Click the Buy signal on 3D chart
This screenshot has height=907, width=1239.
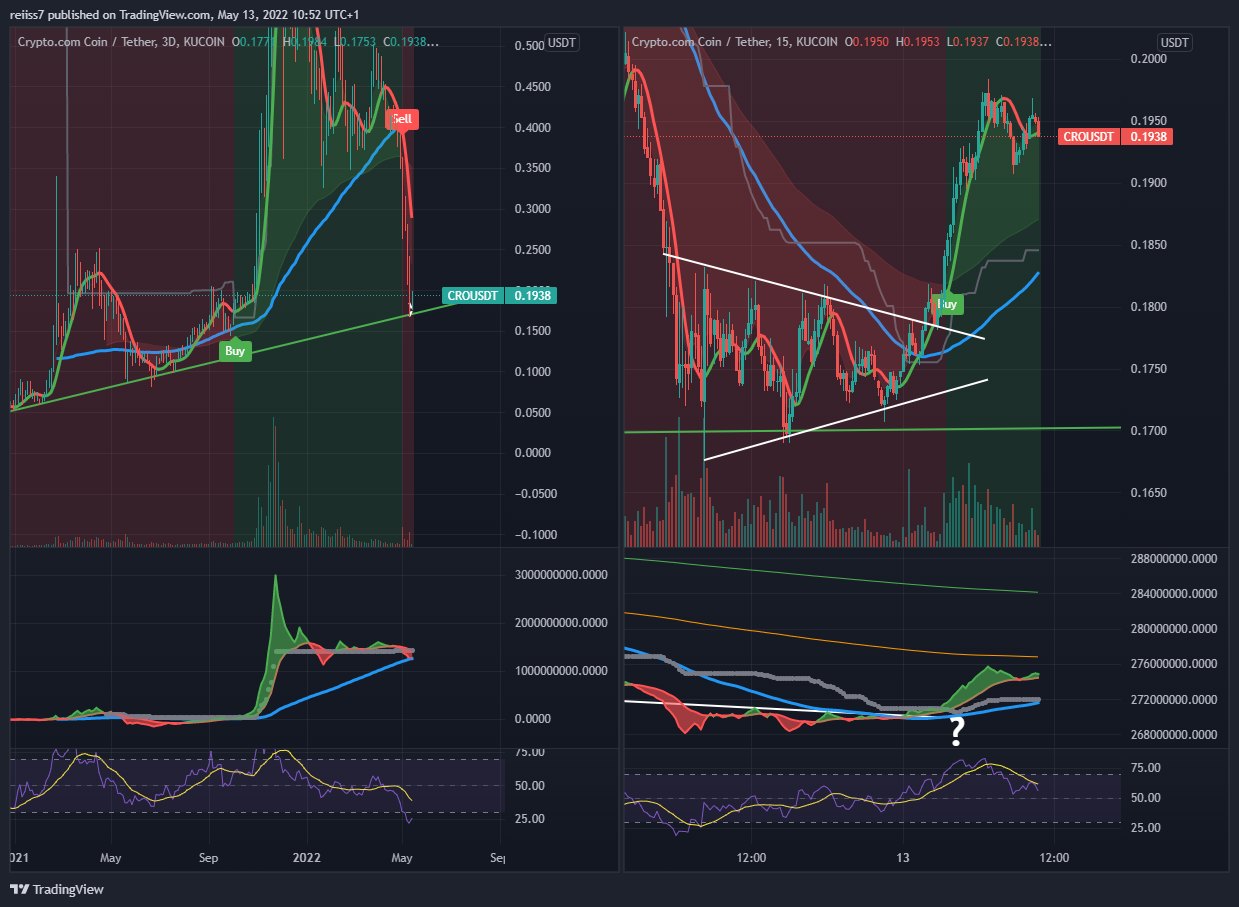[235, 350]
